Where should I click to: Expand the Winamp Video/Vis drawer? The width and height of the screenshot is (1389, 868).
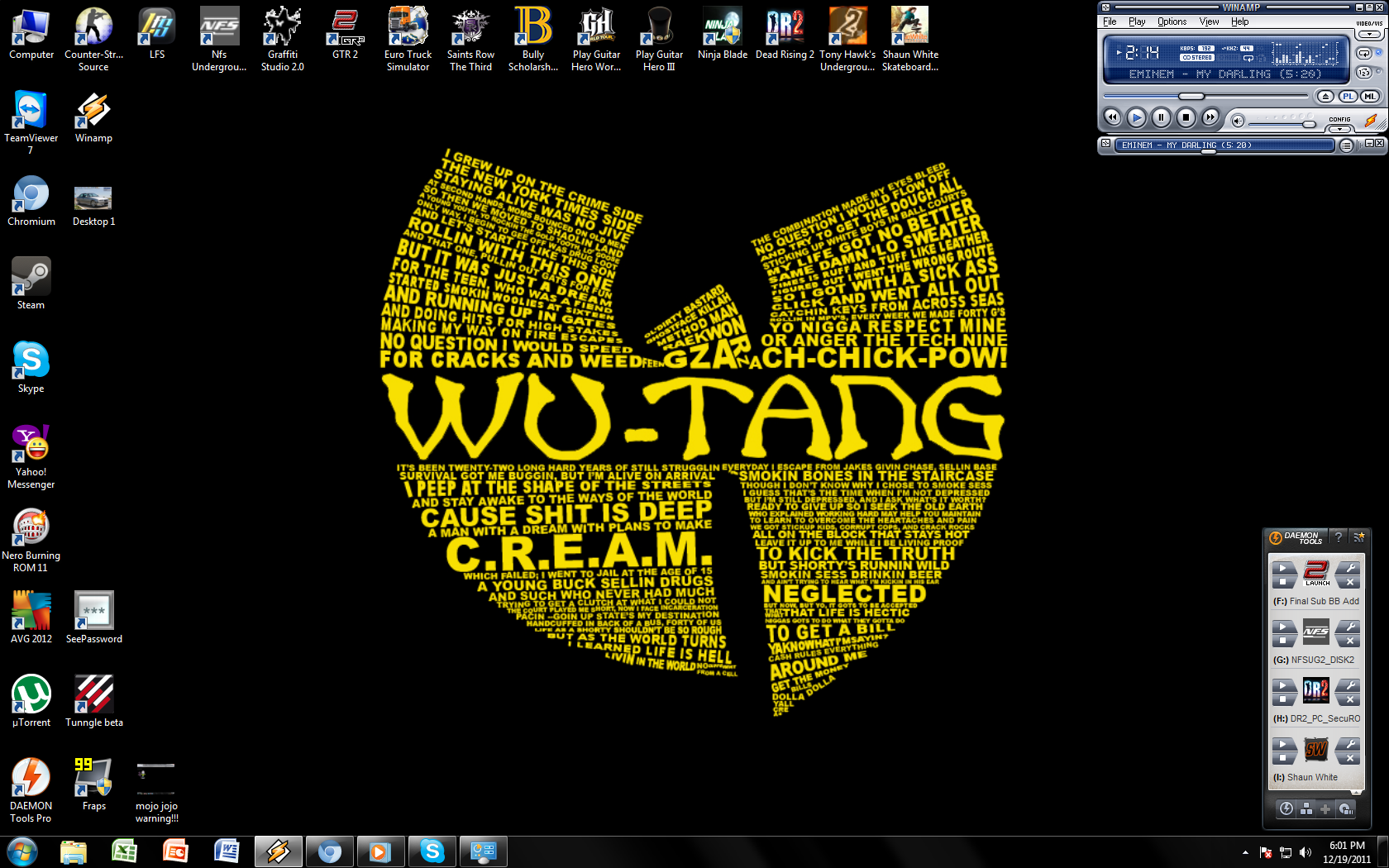coord(1369,35)
